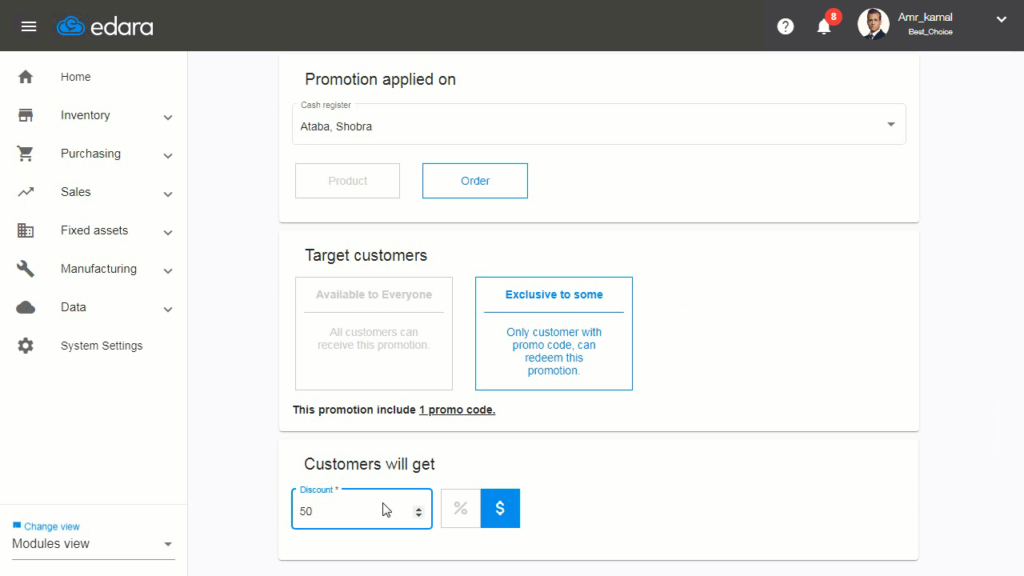The image size is (1024, 576).
Task: Open the help question mark icon
Action: [x=785, y=26]
